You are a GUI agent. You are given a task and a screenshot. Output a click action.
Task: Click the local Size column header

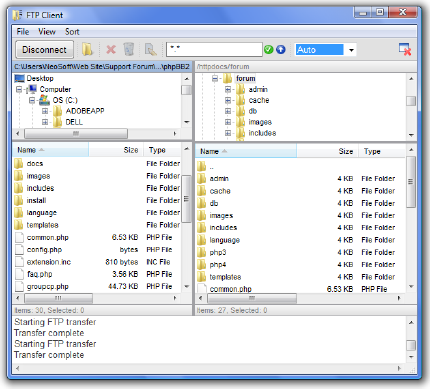pyautogui.click(x=116, y=150)
